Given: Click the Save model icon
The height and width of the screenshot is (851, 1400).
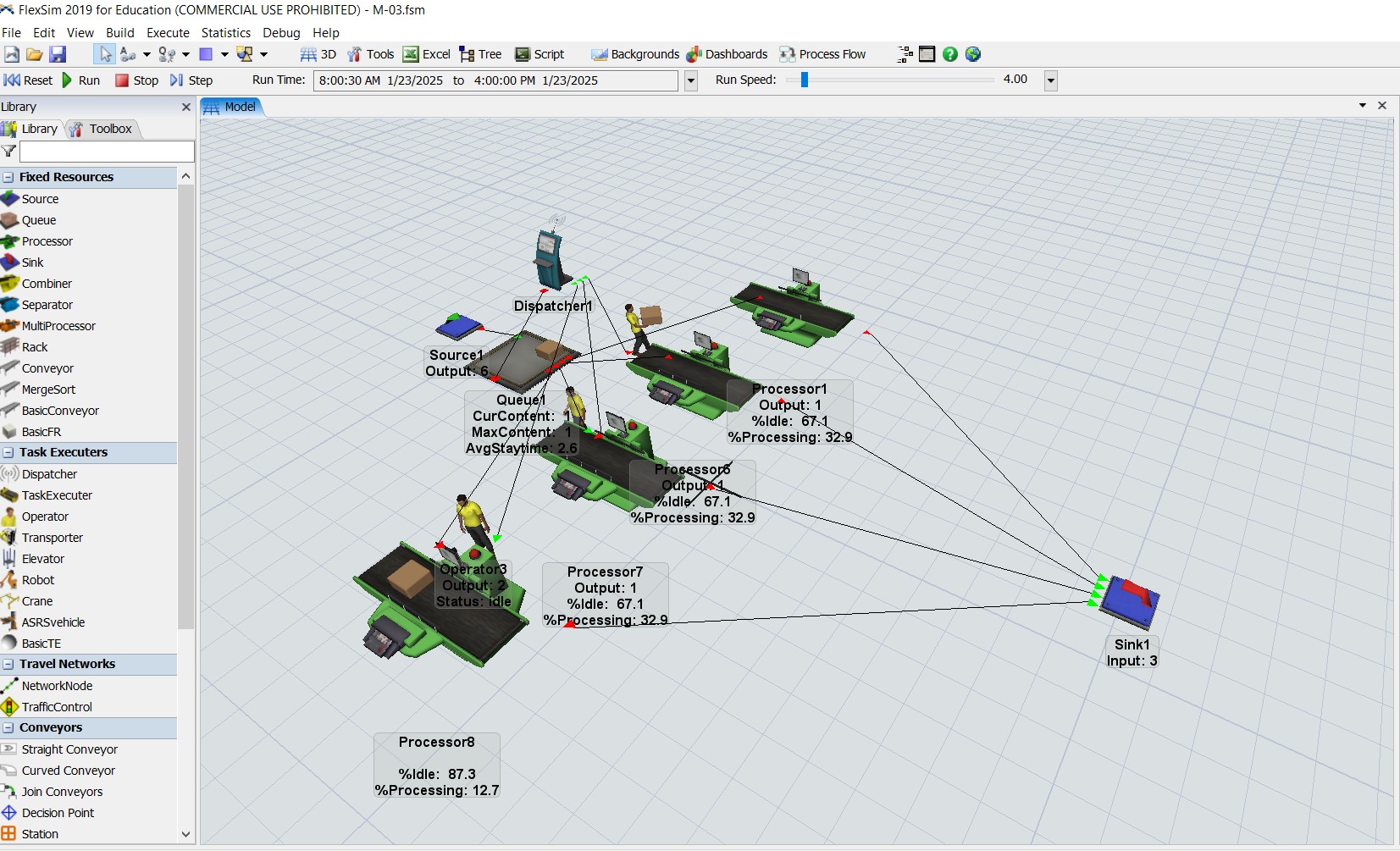Looking at the screenshot, I should [58, 54].
